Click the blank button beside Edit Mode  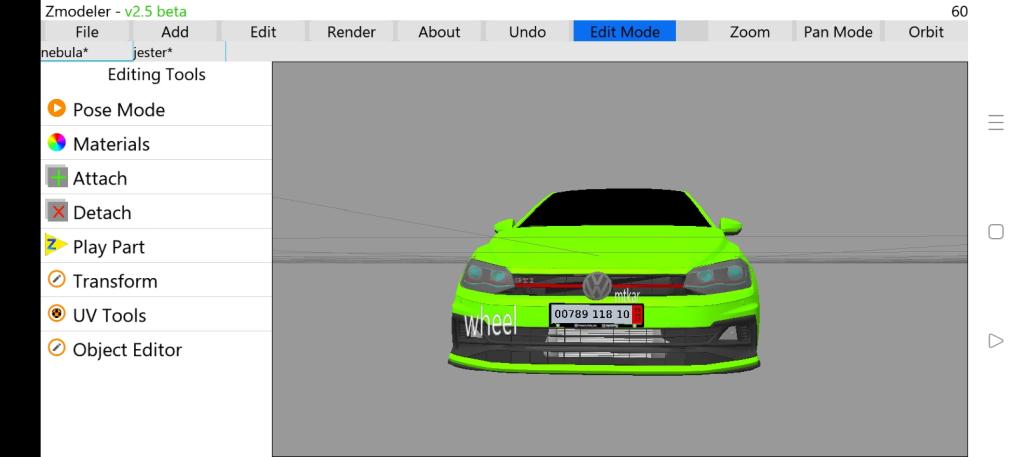point(692,31)
